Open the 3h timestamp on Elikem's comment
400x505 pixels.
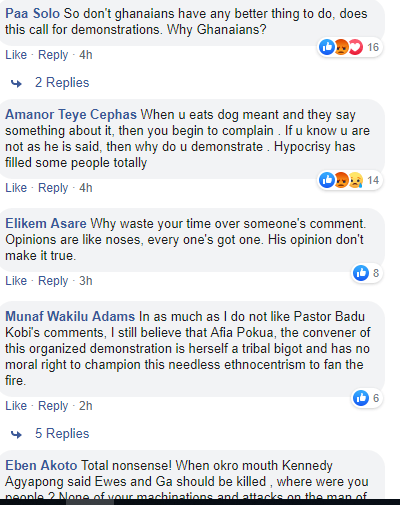coord(86,281)
